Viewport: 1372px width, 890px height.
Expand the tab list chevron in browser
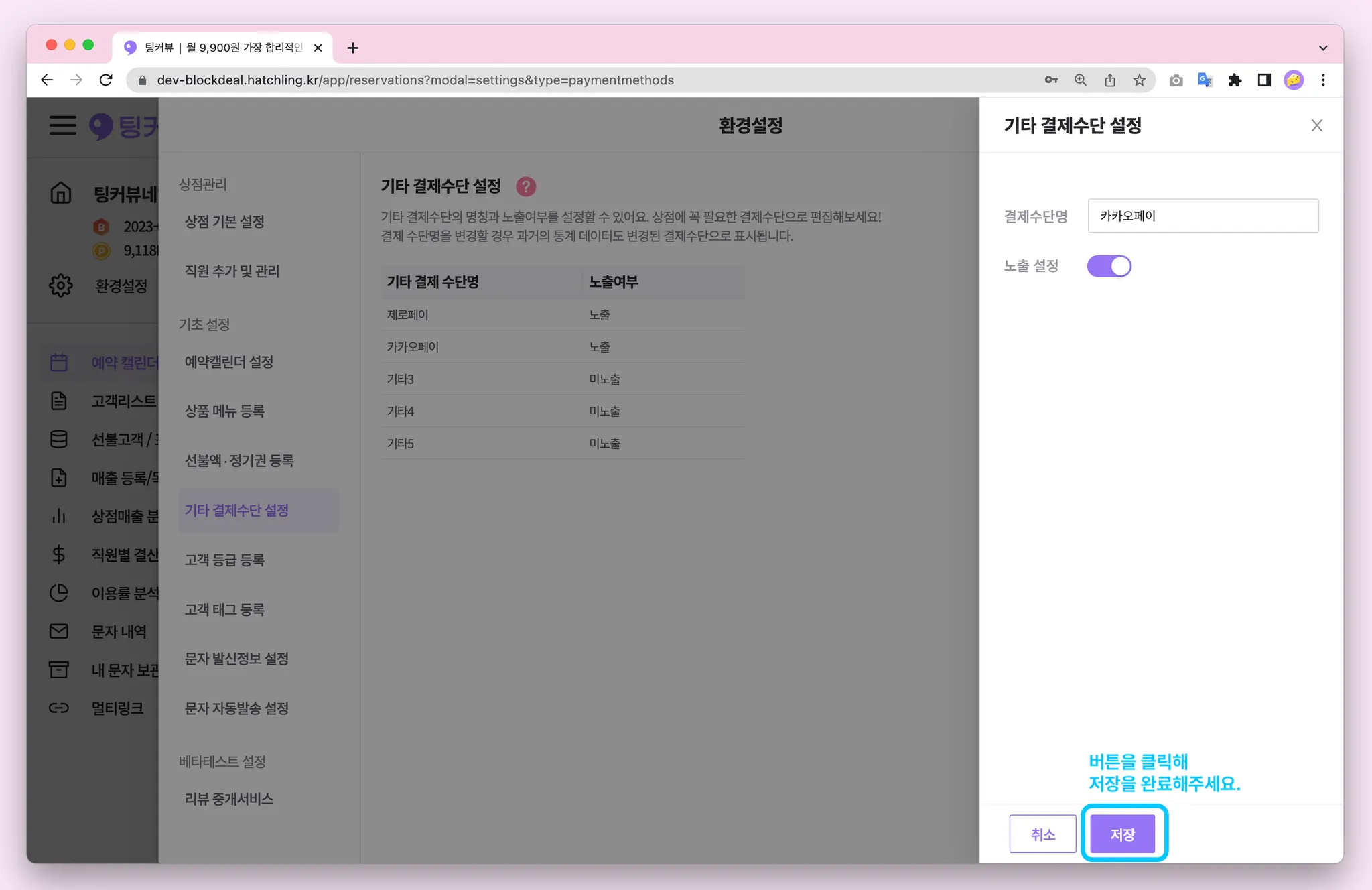click(x=1322, y=48)
